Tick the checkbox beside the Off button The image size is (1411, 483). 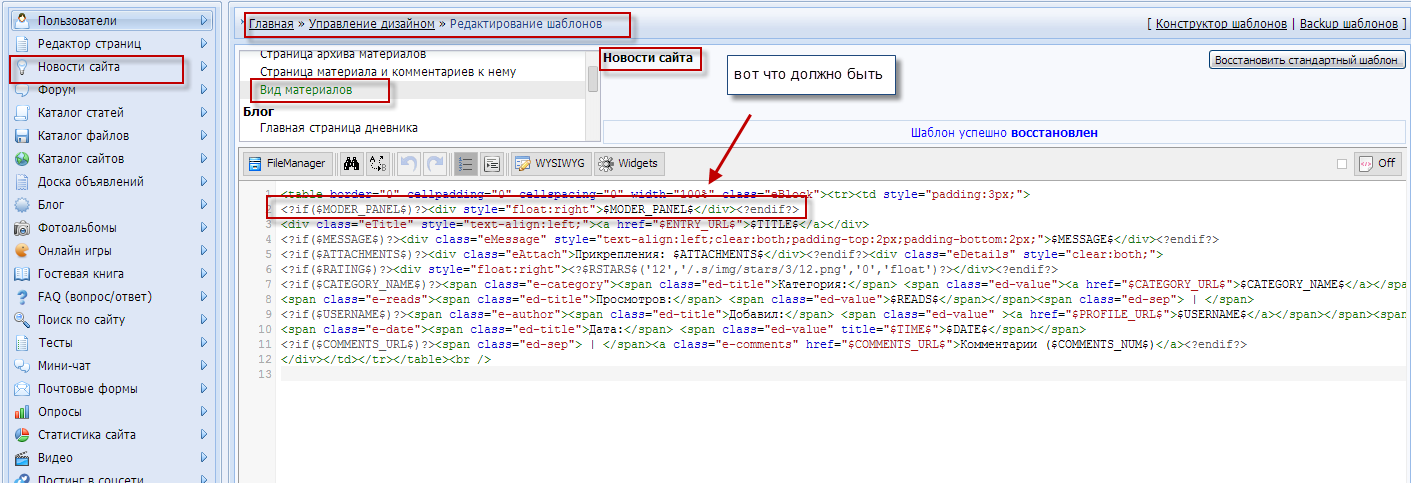[x=1342, y=164]
